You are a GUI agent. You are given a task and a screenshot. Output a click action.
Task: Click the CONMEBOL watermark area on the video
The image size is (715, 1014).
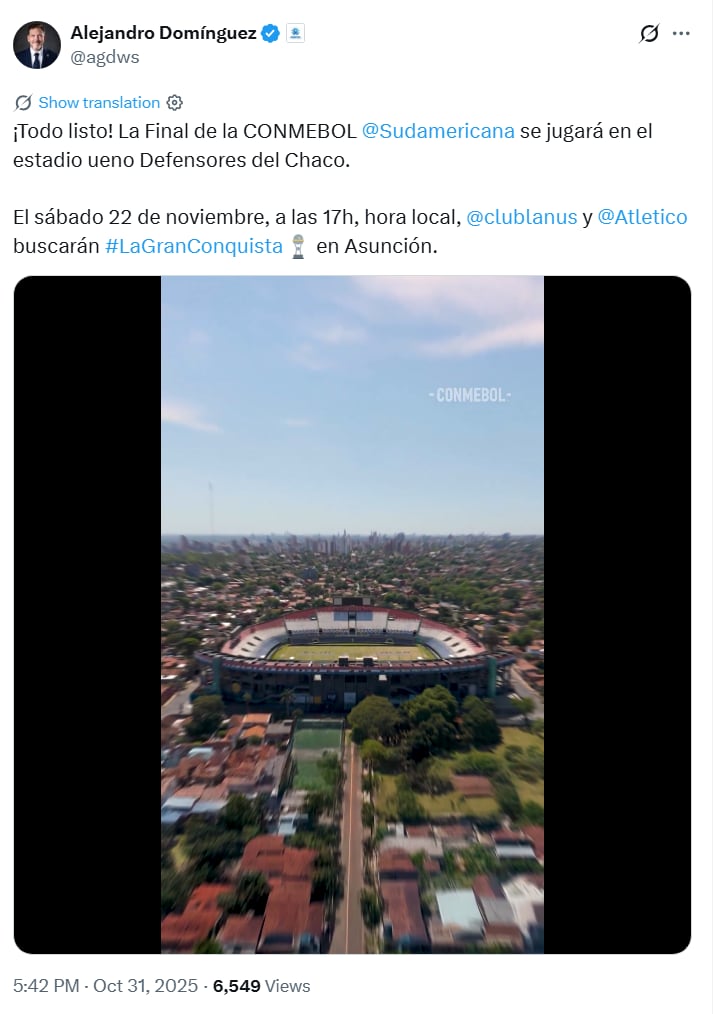pos(468,396)
